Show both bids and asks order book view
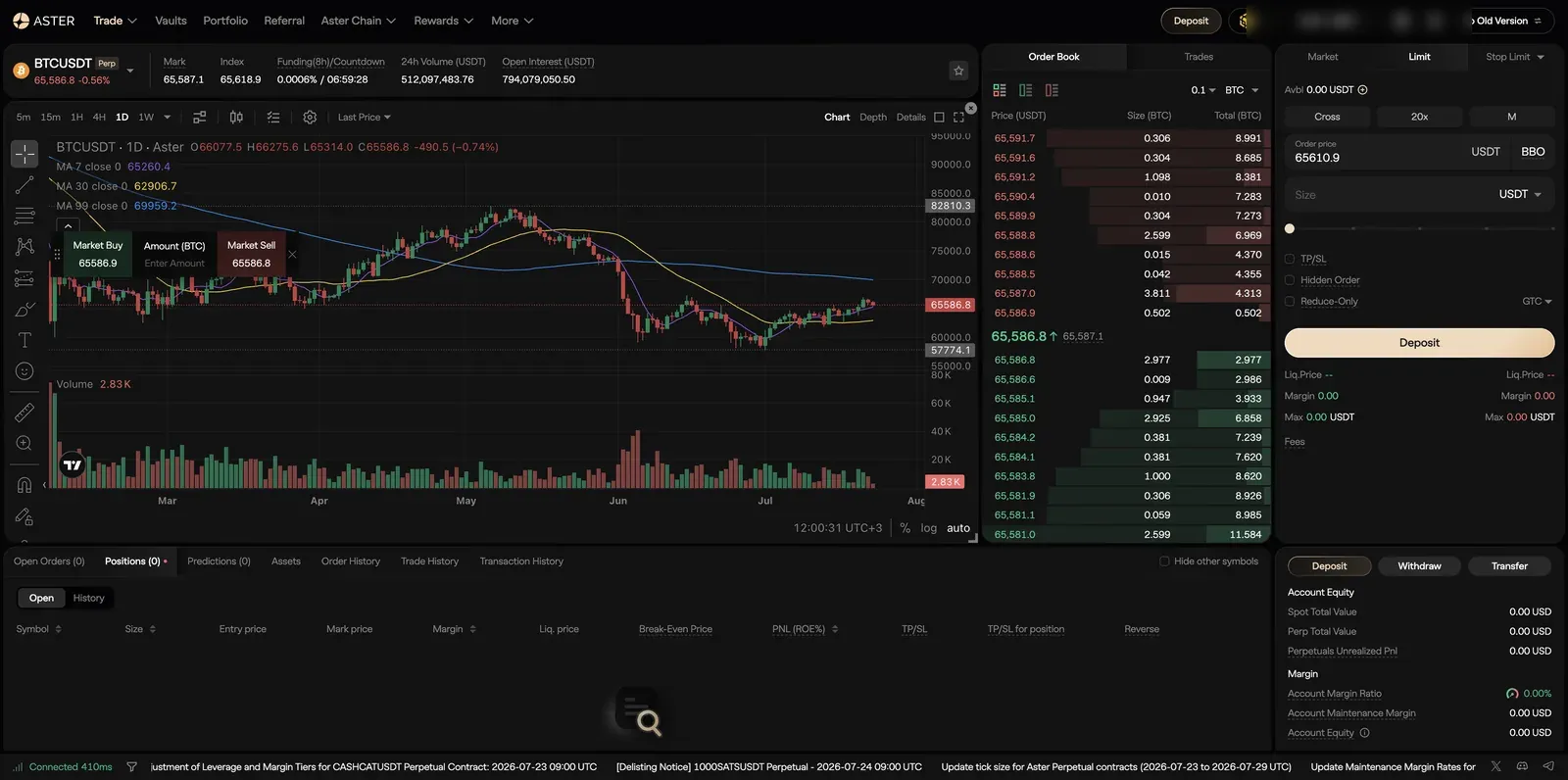The height and width of the screenshot is (780, 1568). coord(1000,90)
